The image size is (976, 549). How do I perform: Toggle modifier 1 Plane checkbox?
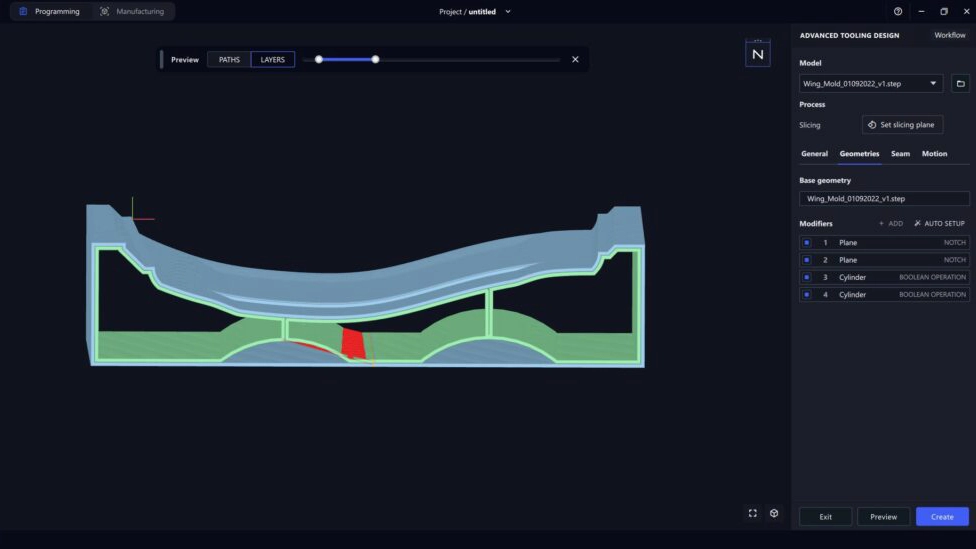[807, 243]
